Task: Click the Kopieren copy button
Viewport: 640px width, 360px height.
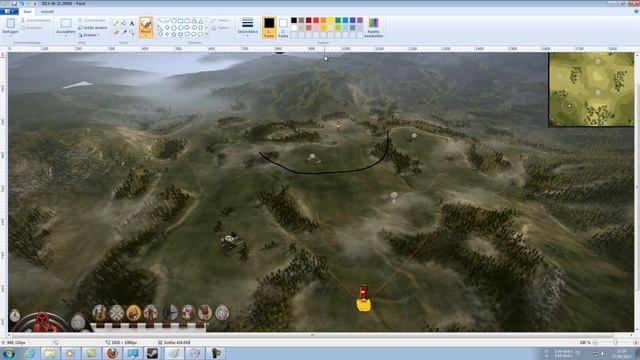Action: (32, 28)
